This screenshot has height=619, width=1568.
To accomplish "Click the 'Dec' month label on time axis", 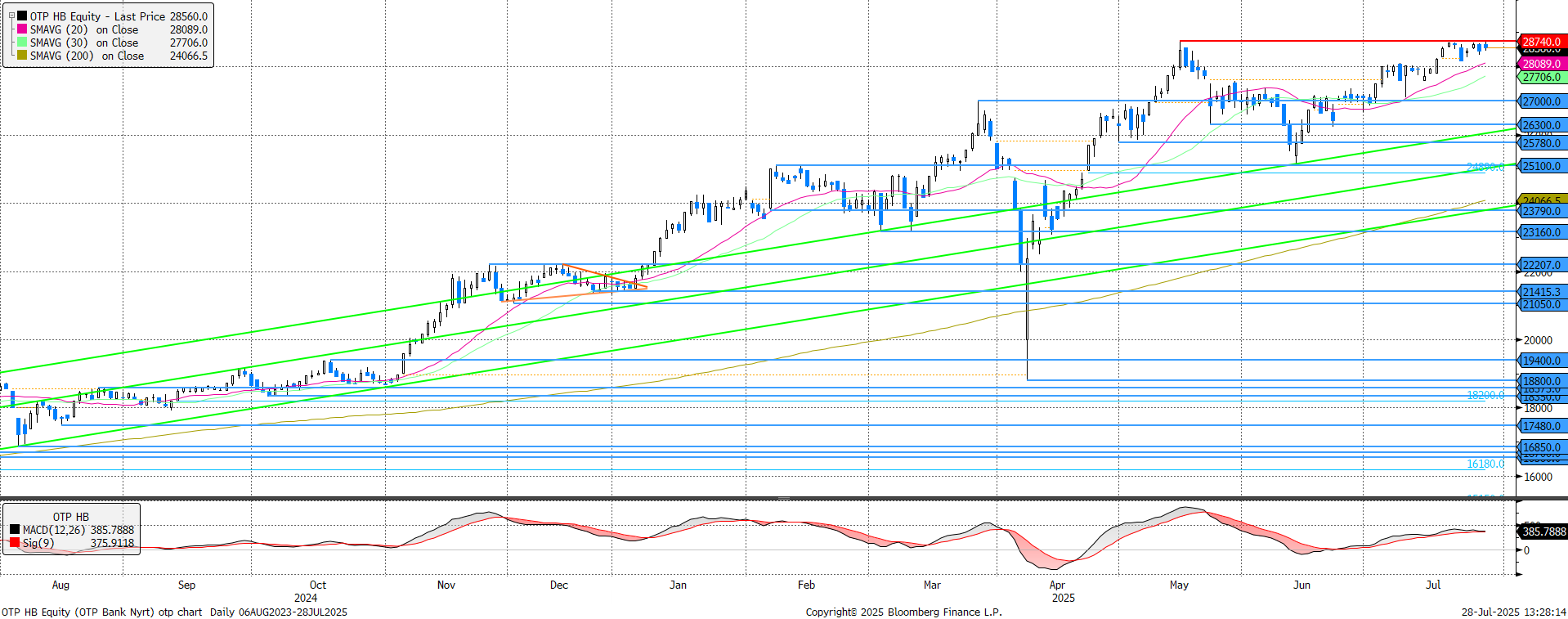I will point(559,585).
